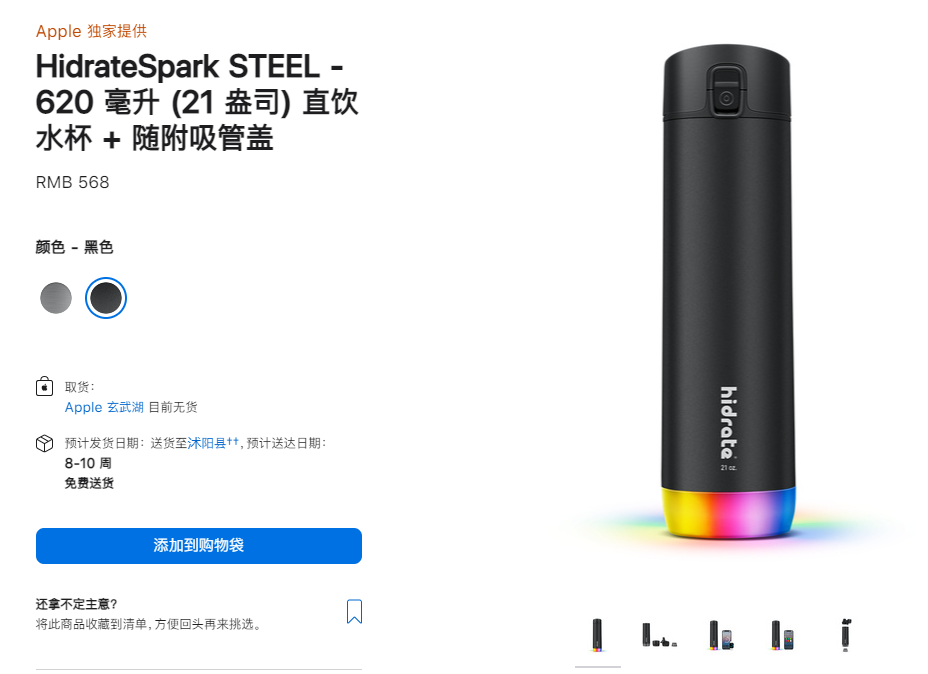
Task: Select first thumbnail of black bottle
Action: point(598,635)
